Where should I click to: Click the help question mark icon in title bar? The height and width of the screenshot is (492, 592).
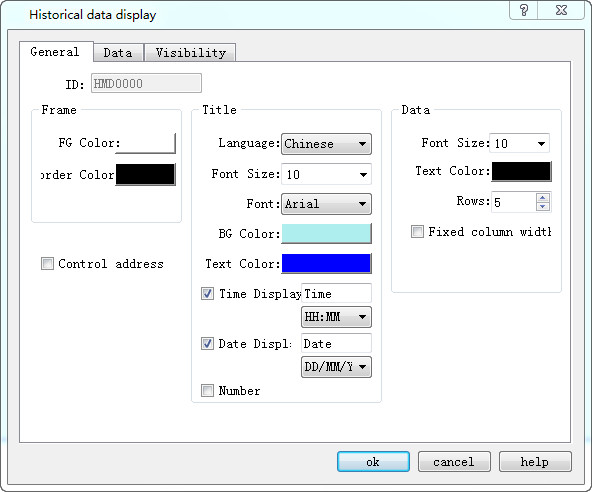pos(524,10)
